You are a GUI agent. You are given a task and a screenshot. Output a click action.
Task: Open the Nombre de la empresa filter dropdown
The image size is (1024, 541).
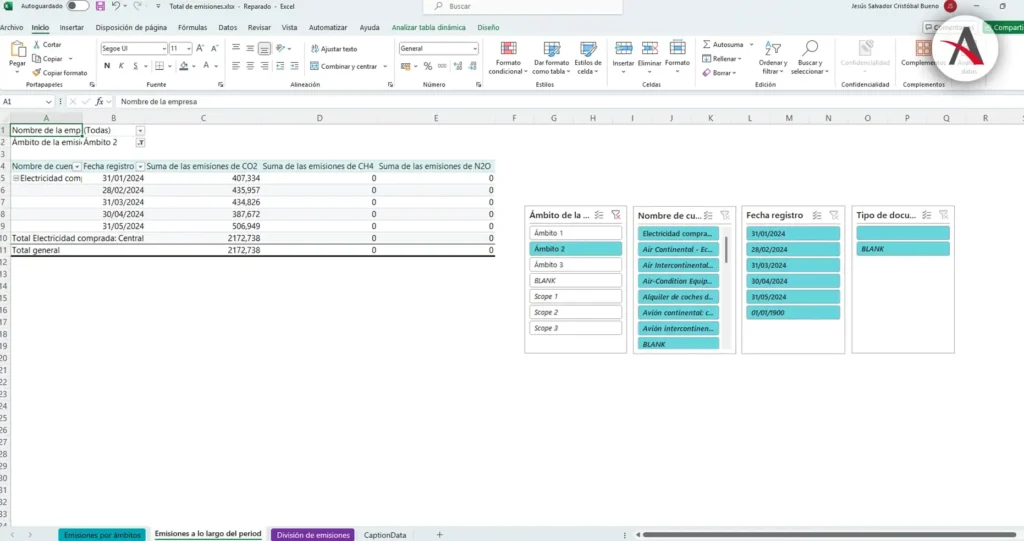tap(140, 130)
